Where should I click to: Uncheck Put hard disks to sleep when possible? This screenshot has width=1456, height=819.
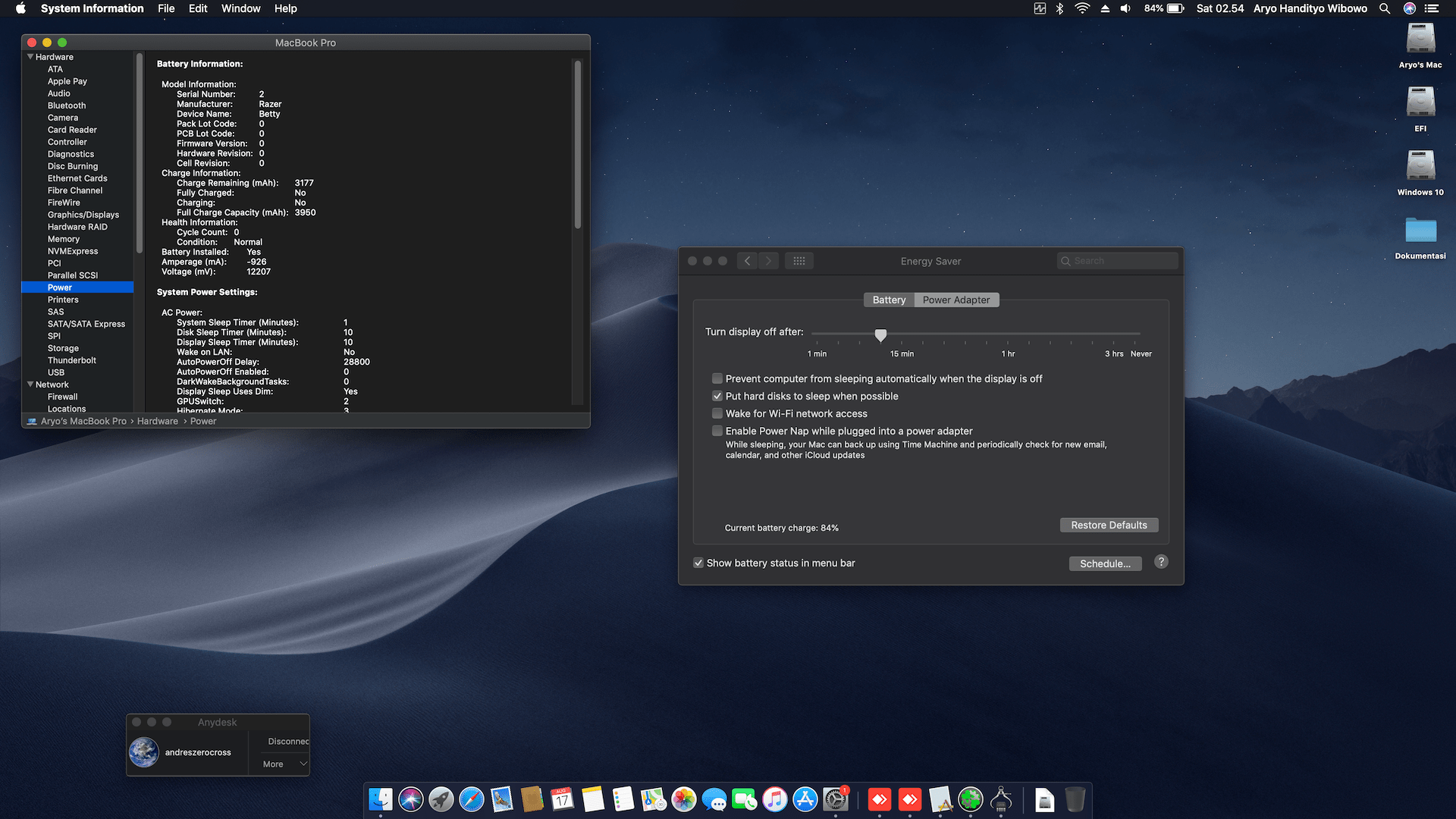(x=717, y=396)
